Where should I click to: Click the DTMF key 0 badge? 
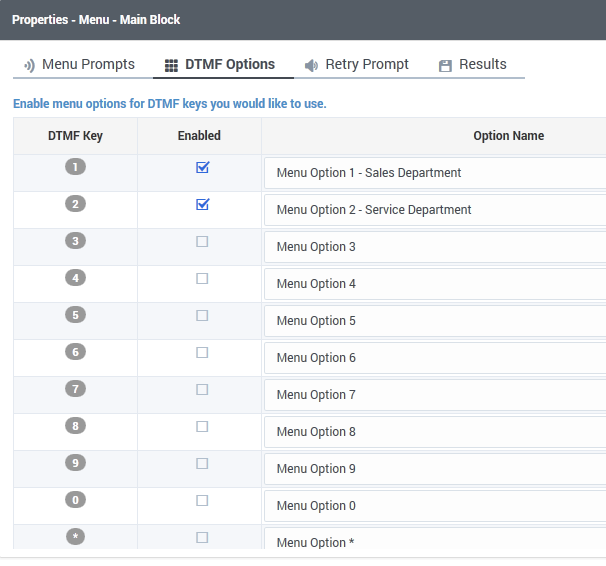(75, 500)
